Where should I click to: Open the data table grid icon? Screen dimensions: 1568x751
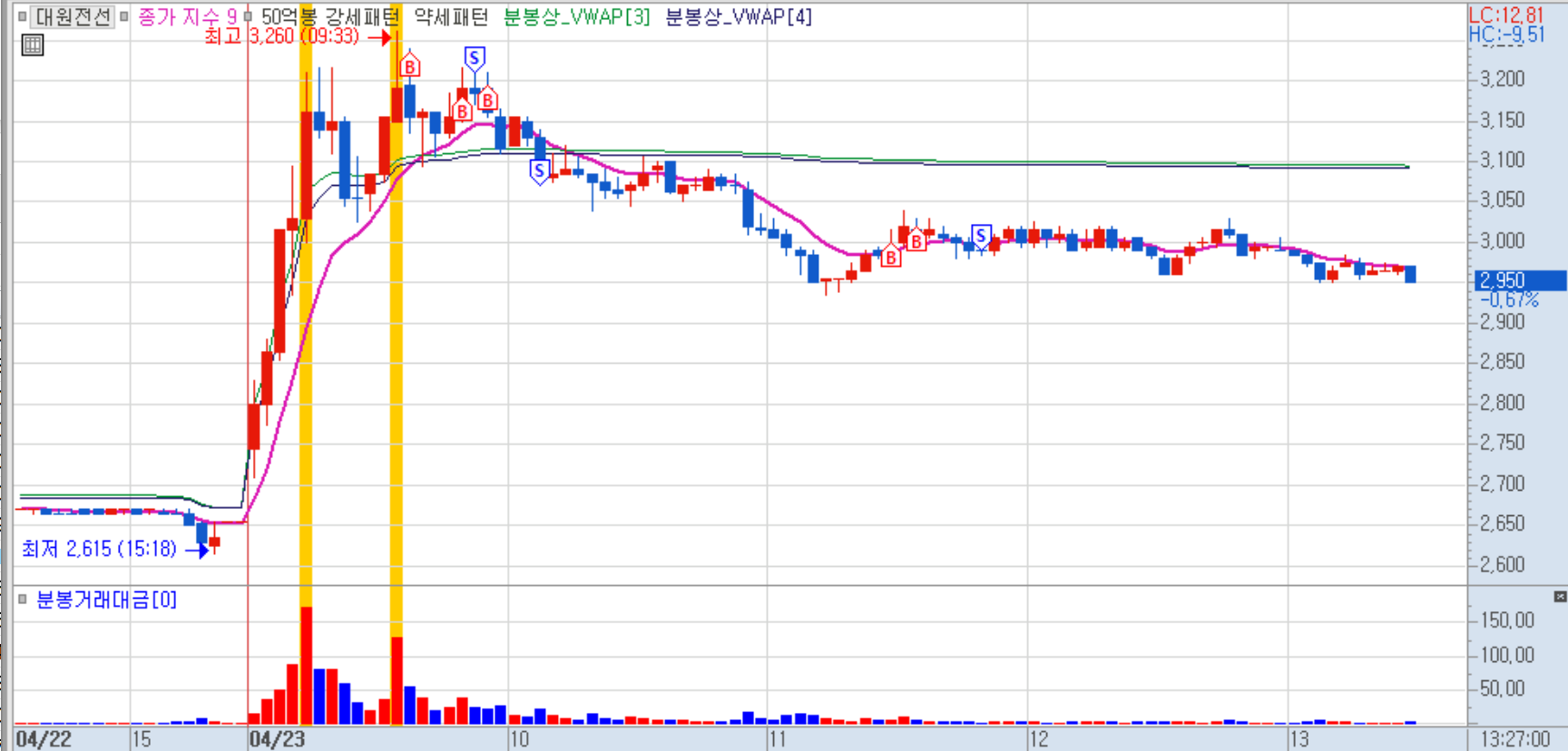[x=33, y=45]
